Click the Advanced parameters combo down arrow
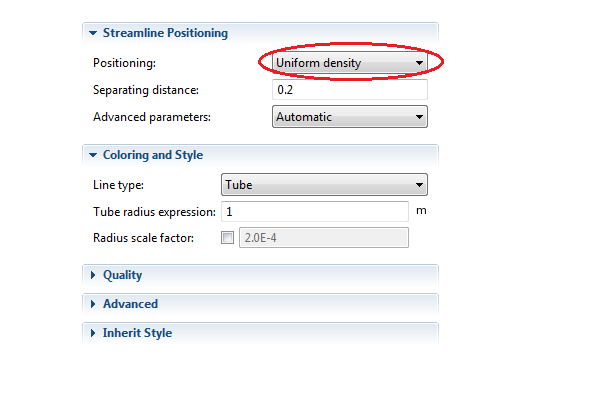Viewport: 600px width, 400px height. [x=419, y=117]
